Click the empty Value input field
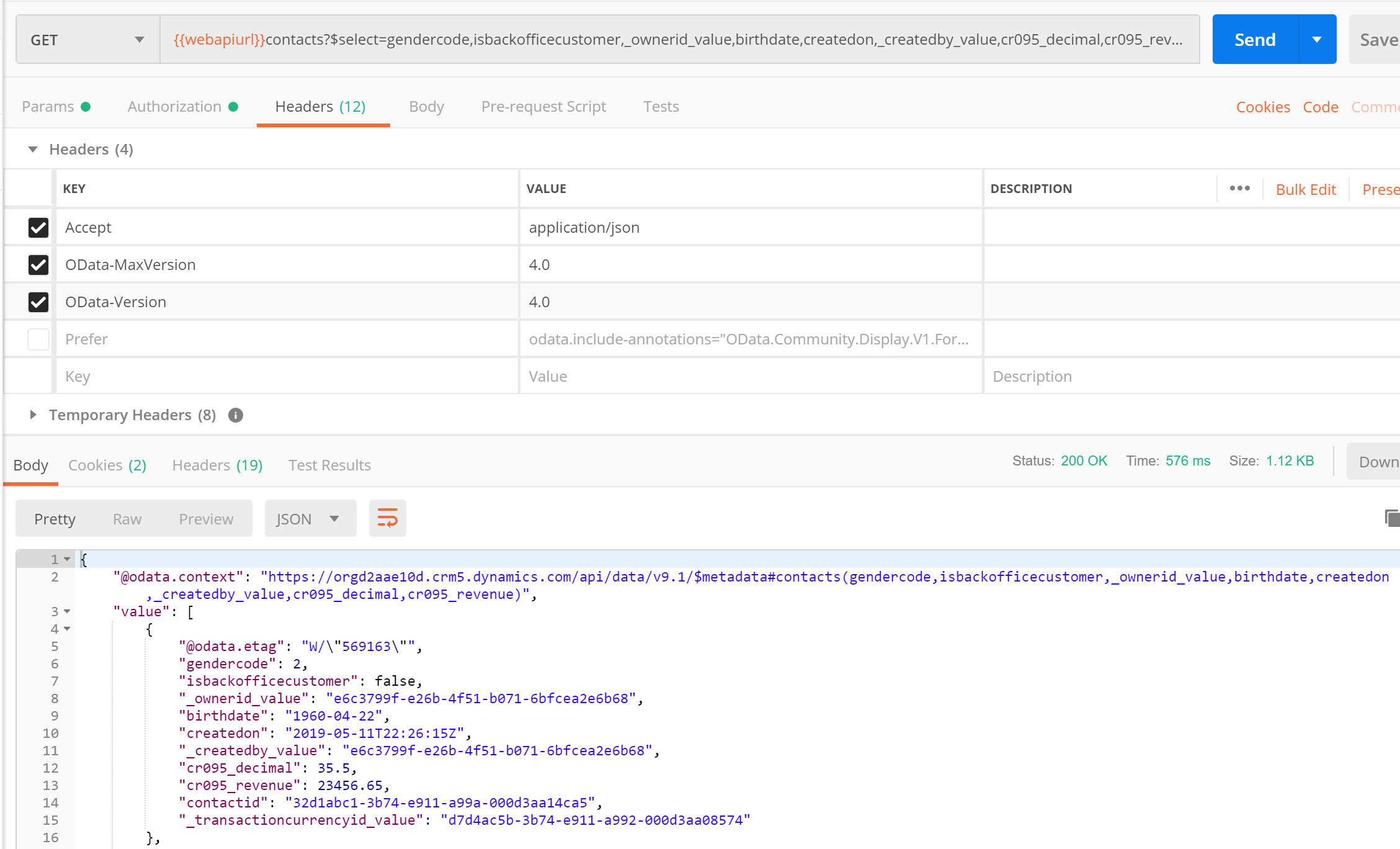The image size is (1400, 849). 751,377
